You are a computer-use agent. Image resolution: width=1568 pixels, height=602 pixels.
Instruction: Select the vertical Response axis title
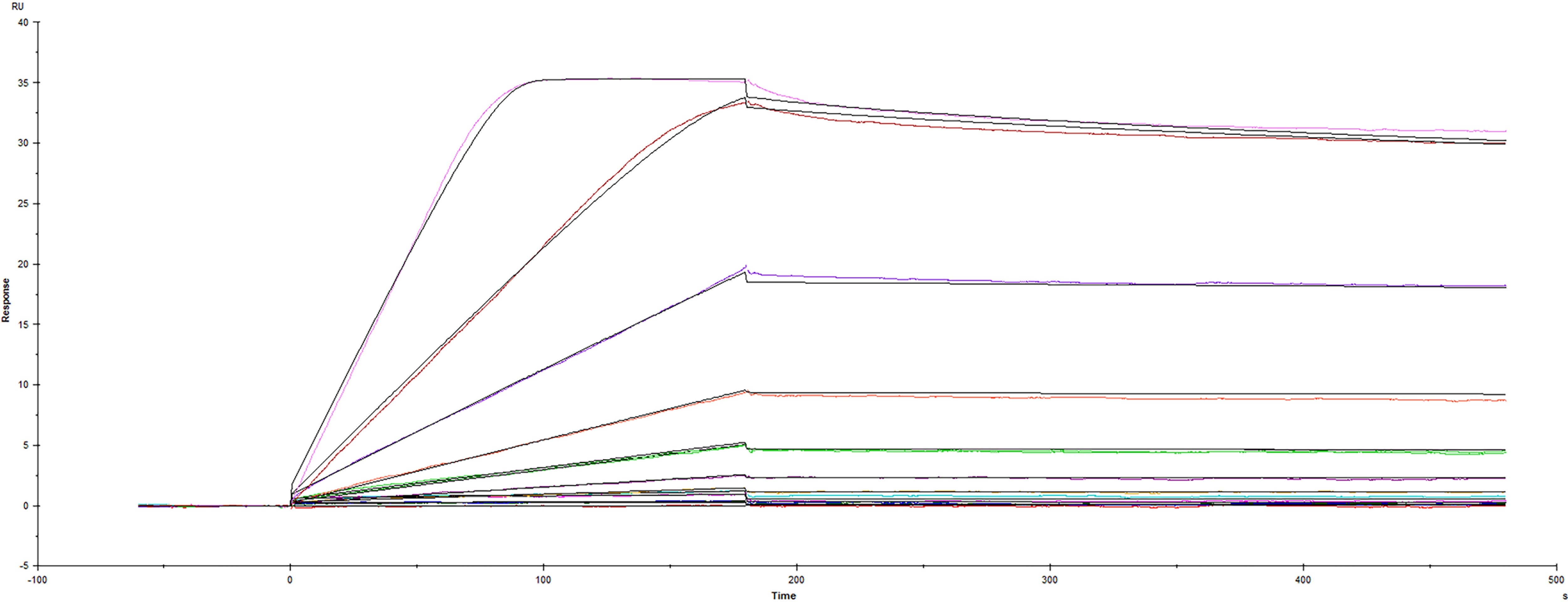point(6,300)
